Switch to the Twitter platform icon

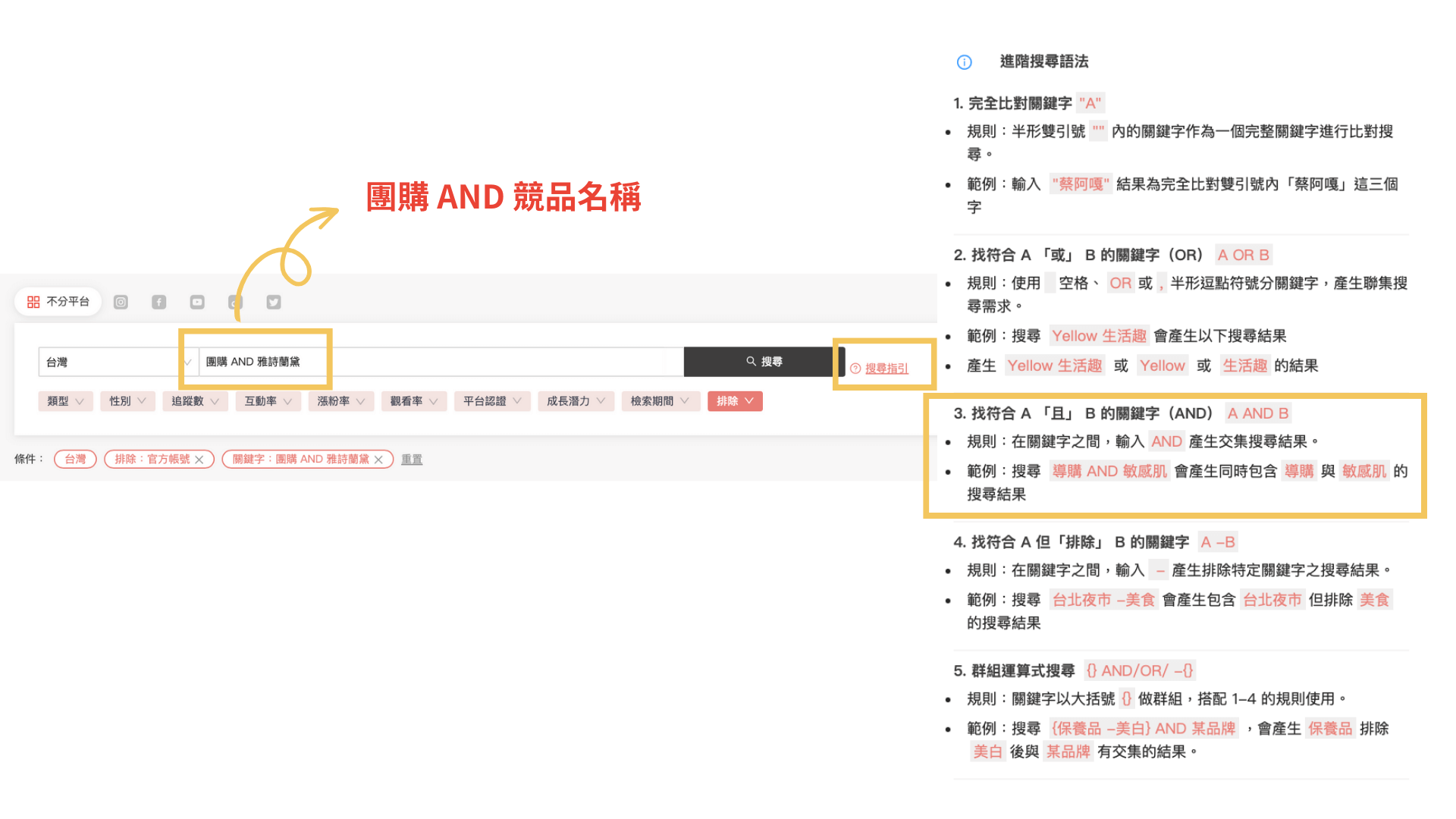274,302
